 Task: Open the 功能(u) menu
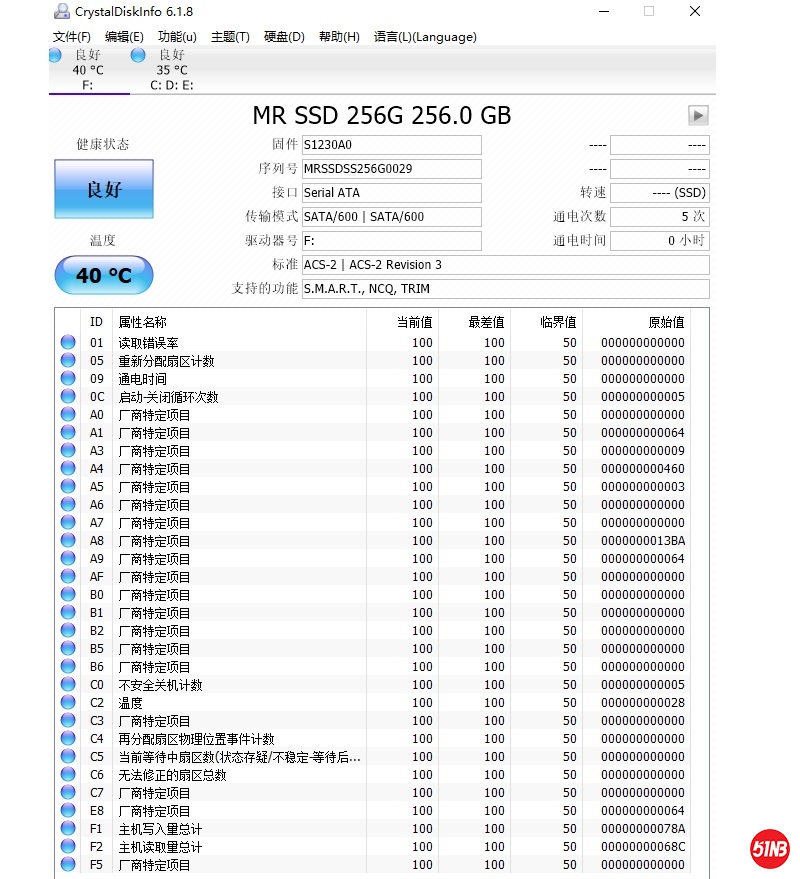(177, 37)
